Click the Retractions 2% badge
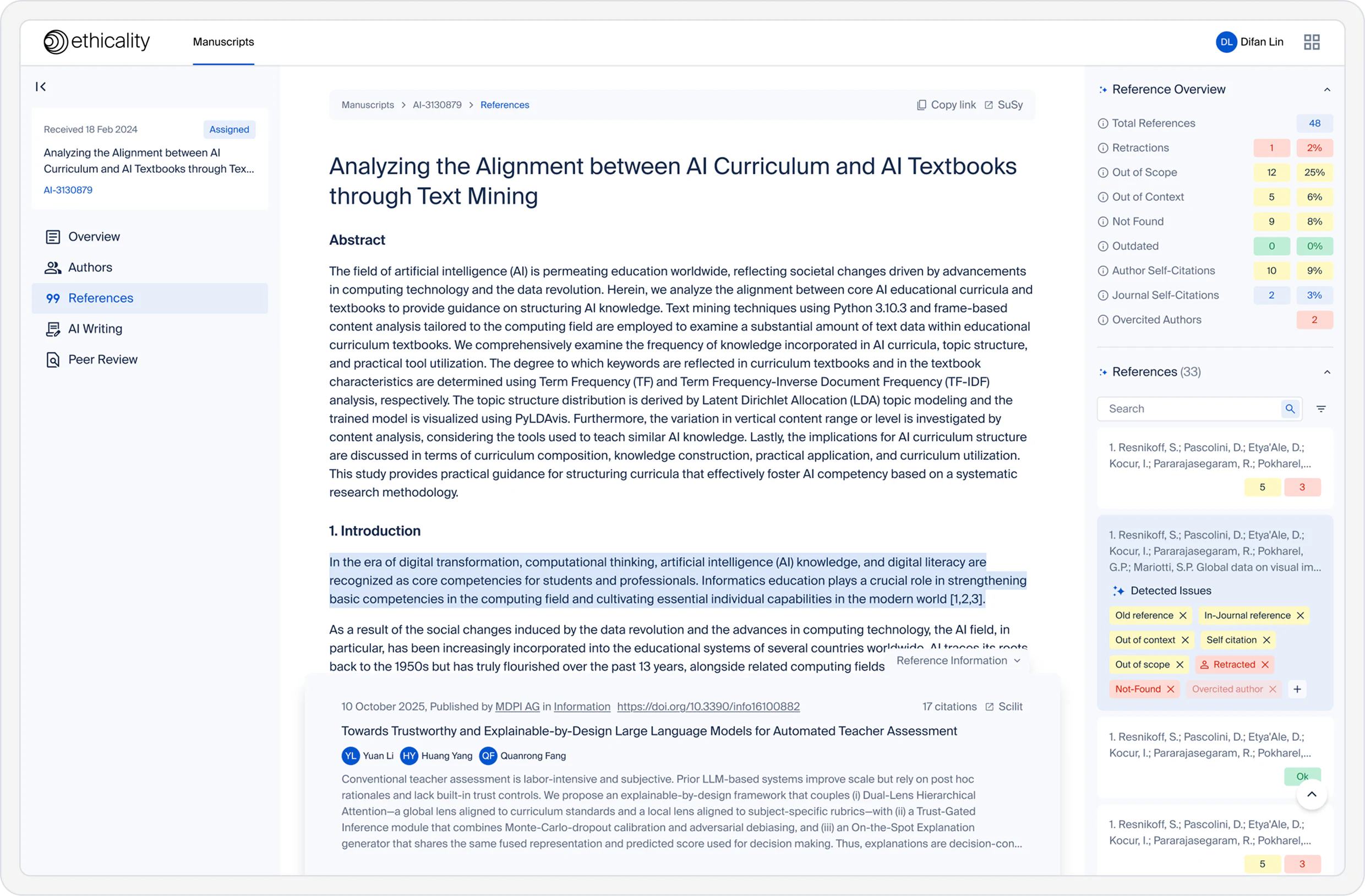 [x=1314, y=148]
